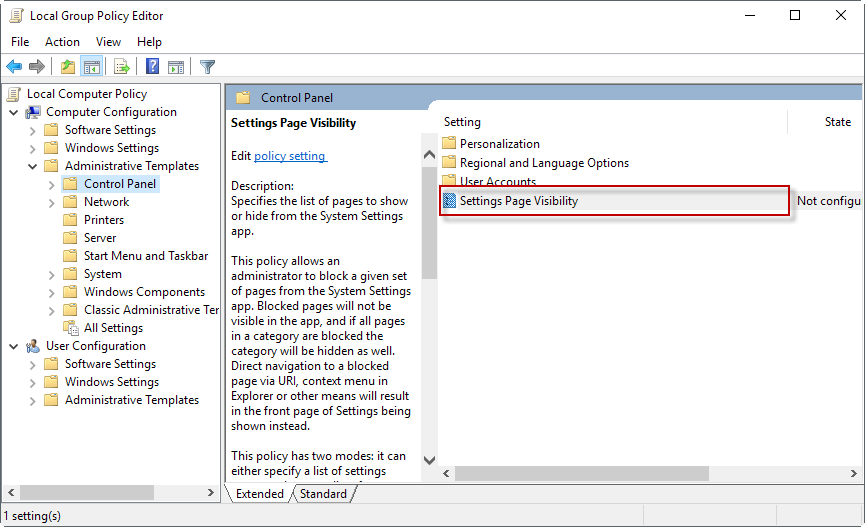Expand the Windows Components tree node
865x527 pixels.
[x=51, y=292]
